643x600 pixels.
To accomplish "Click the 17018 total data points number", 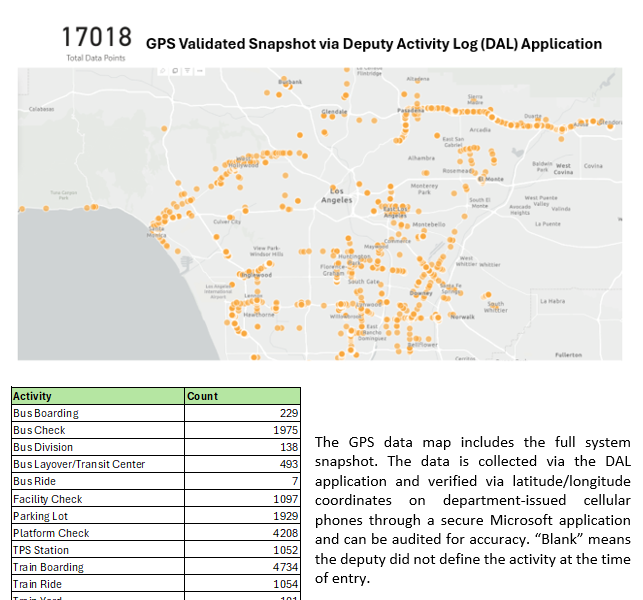I will (x=96, y=38).
